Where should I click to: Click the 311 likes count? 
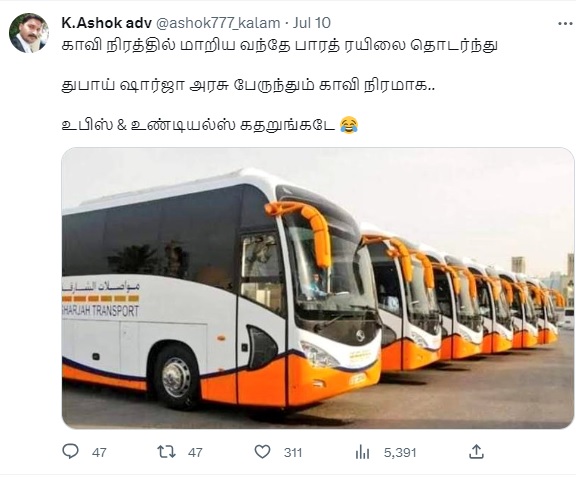point(293,452)
